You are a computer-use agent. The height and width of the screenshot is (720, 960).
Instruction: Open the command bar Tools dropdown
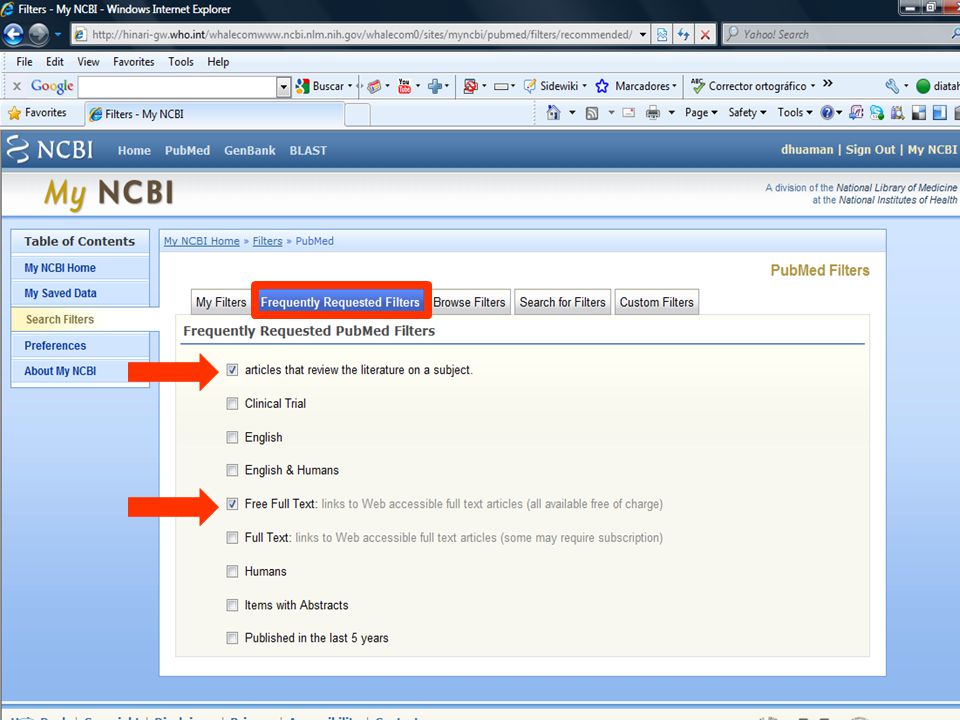click(x=795, y=113)
